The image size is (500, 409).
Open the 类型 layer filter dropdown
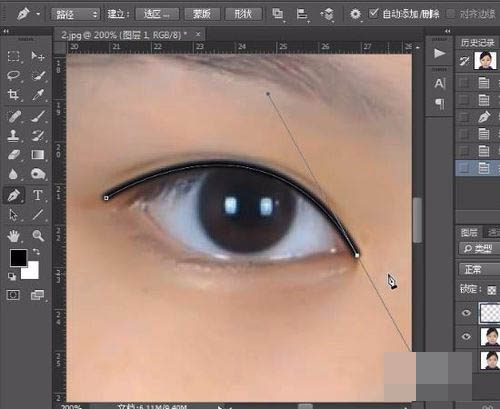(479, 249)
